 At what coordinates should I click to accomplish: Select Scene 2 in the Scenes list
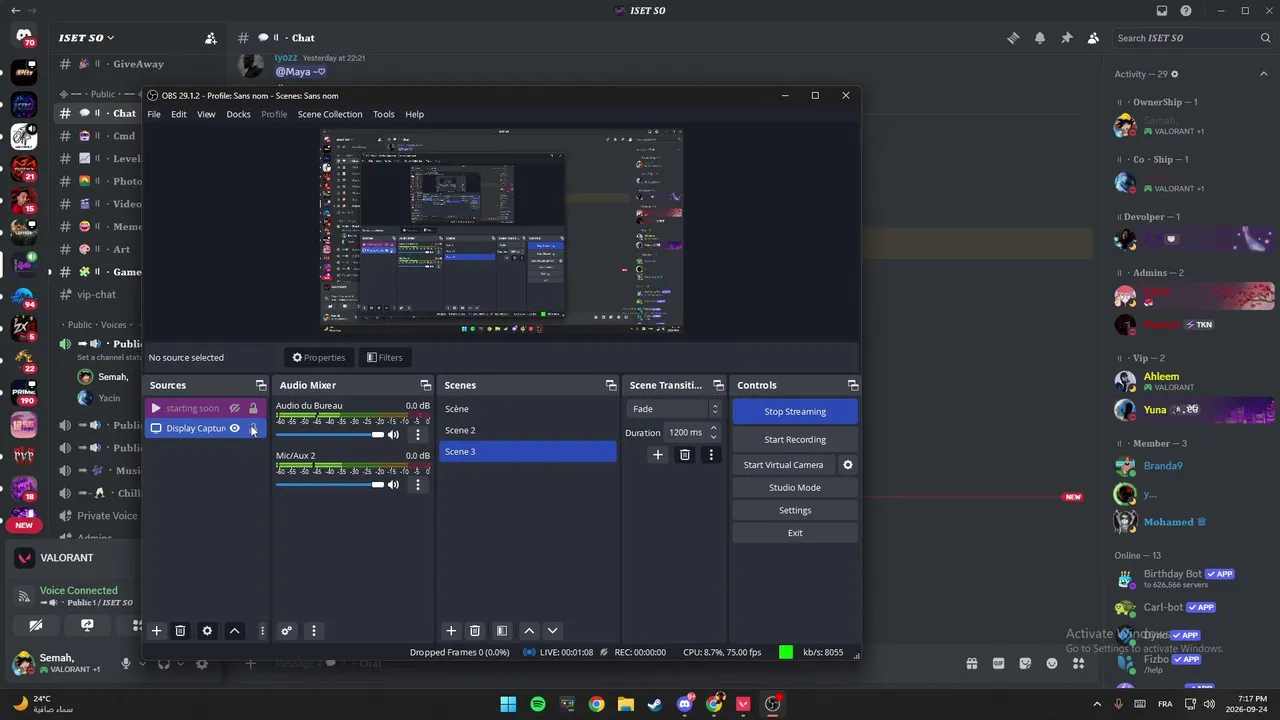tap(528, 430)
